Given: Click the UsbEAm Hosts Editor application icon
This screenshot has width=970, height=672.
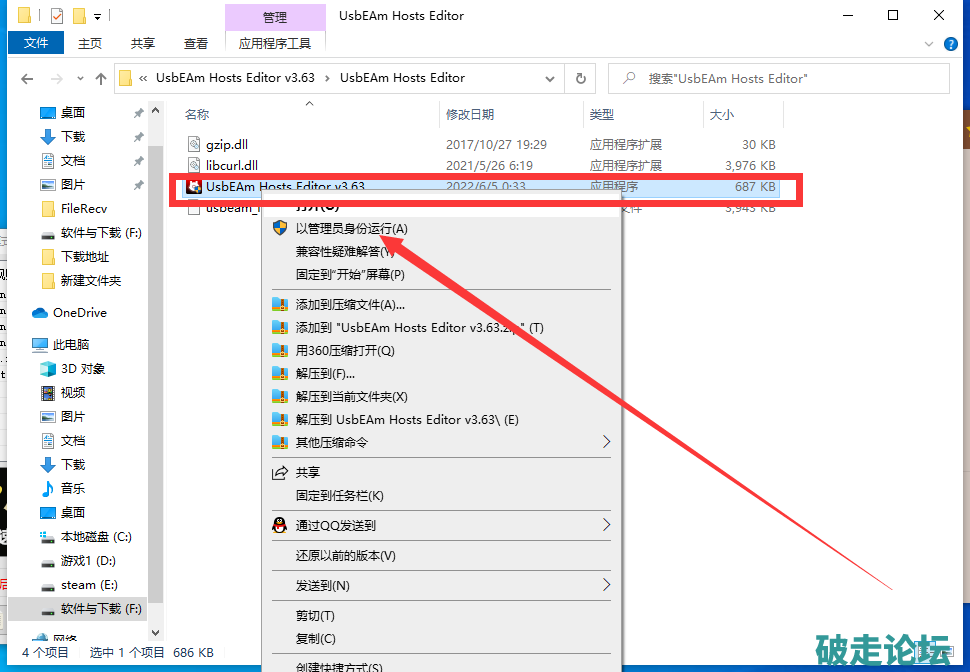Looking at the screenshot, I should [195, 187].
